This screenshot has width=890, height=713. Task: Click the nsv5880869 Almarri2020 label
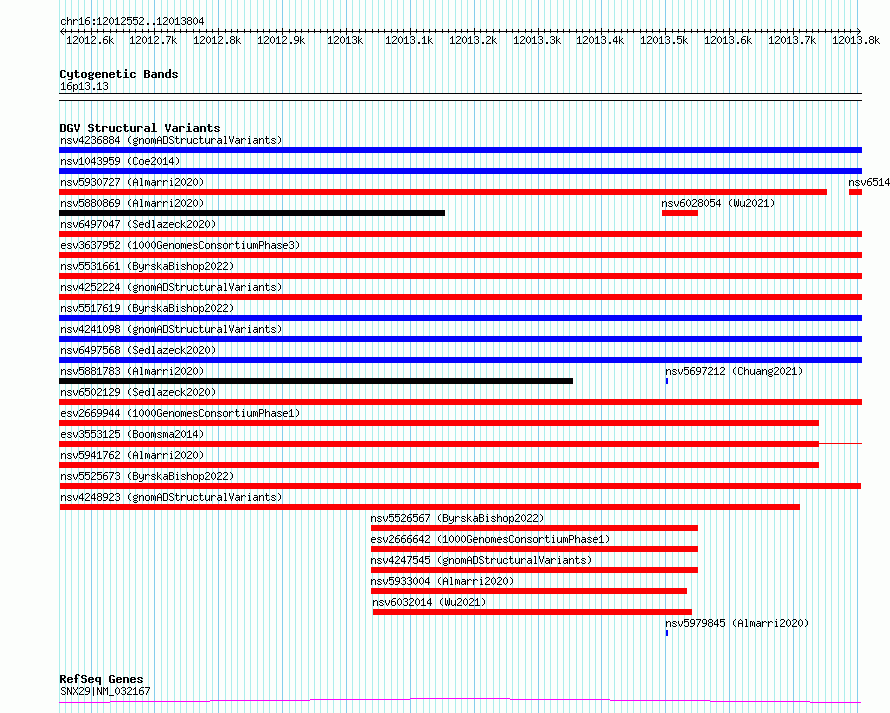pos(132,203)
